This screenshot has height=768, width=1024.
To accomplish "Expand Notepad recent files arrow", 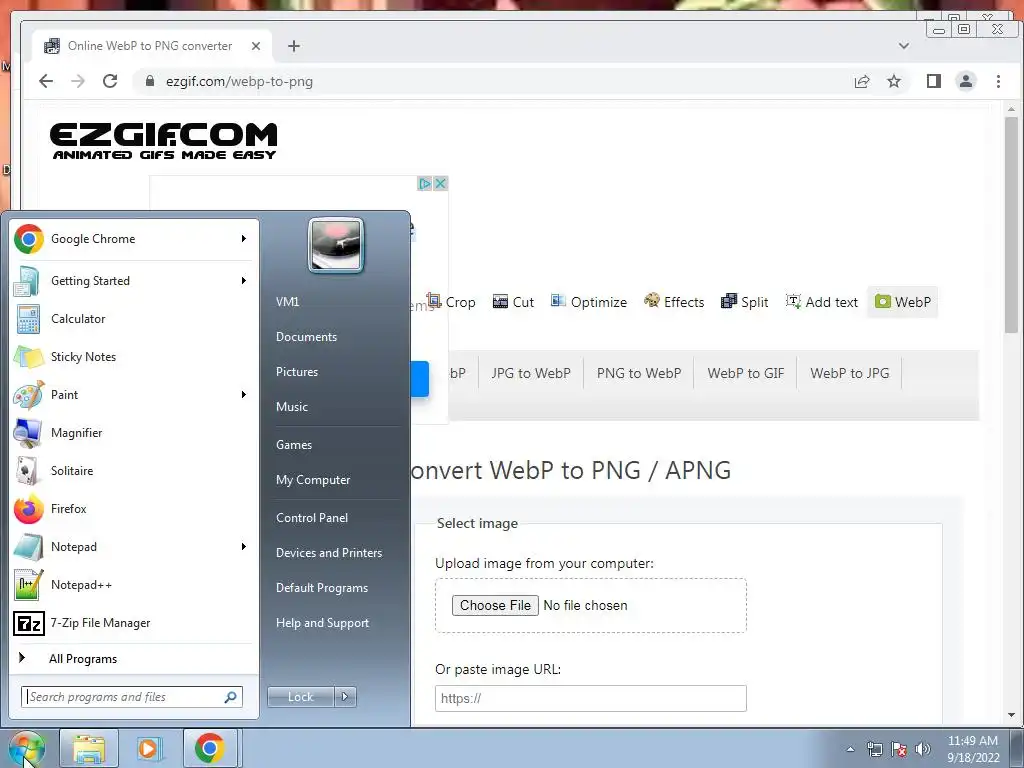I will (244, 547).
